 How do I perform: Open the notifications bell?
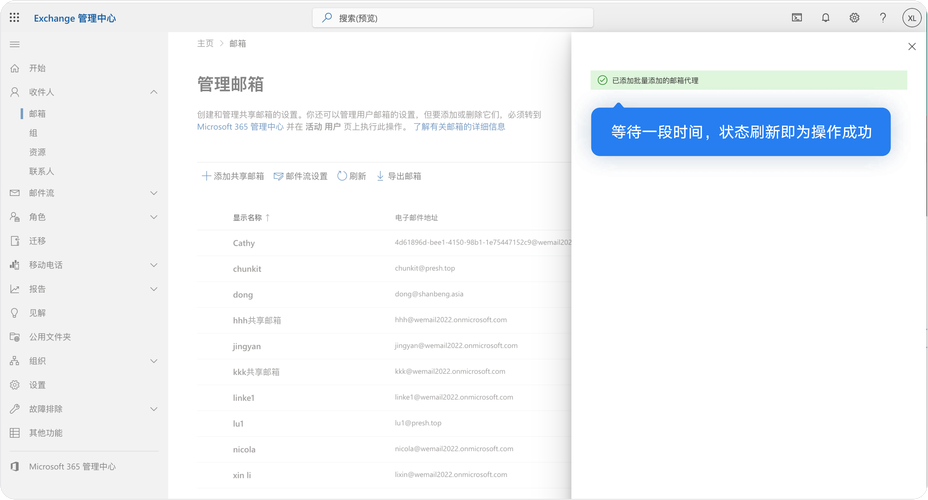click(x=826, y=18)
